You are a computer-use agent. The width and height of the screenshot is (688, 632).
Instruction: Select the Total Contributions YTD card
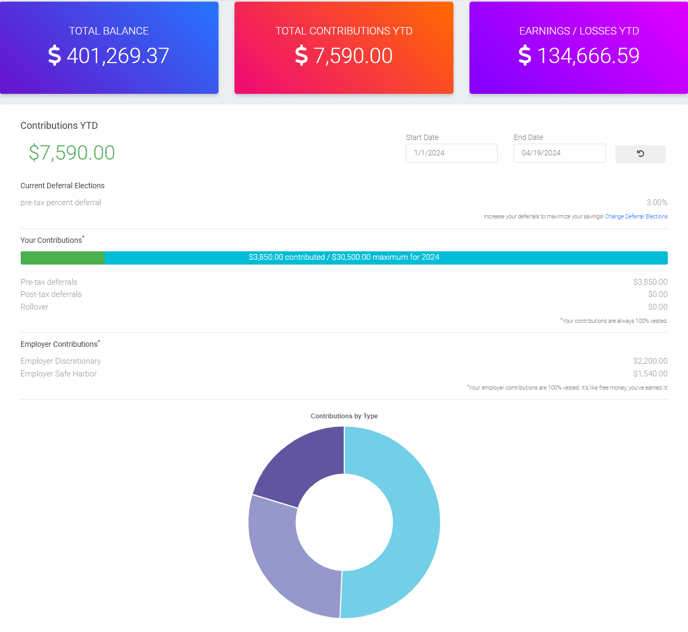344,48
